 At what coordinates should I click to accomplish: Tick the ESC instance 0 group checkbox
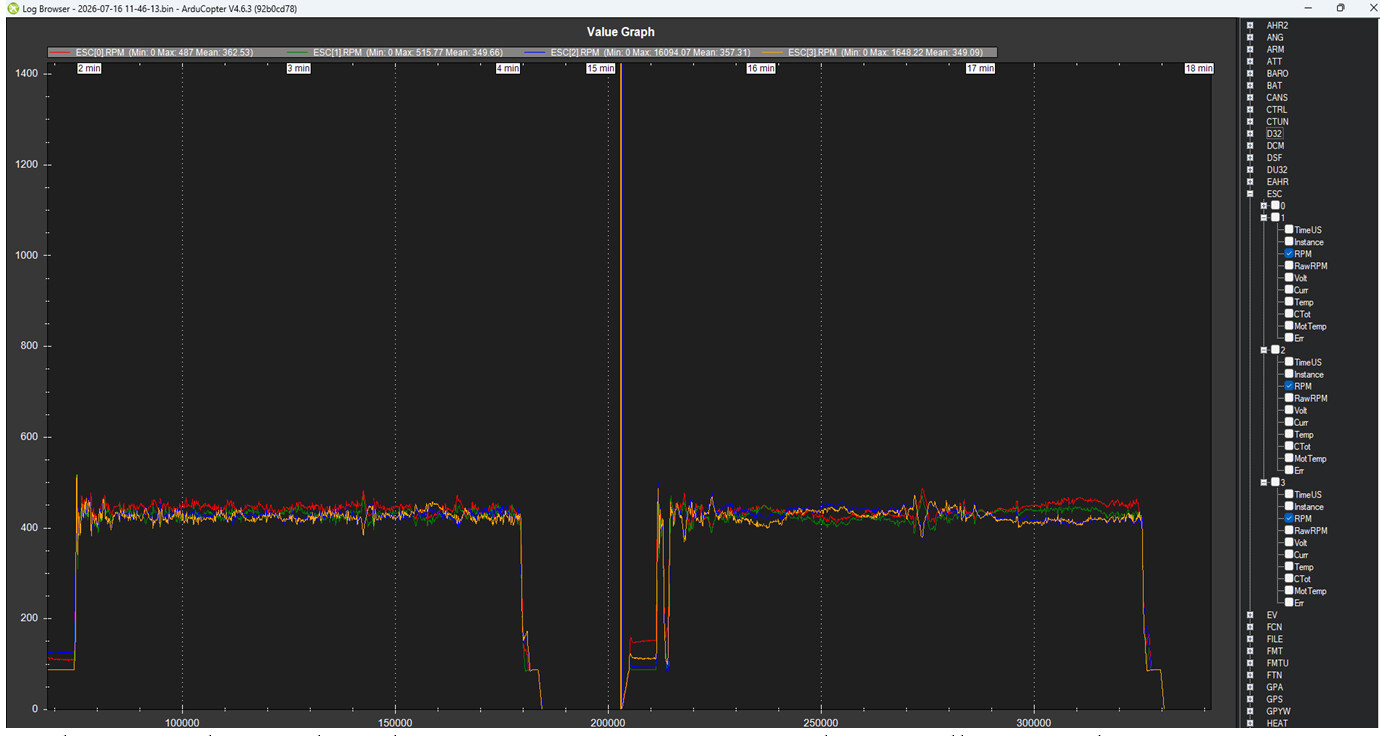coord(1276,206)
